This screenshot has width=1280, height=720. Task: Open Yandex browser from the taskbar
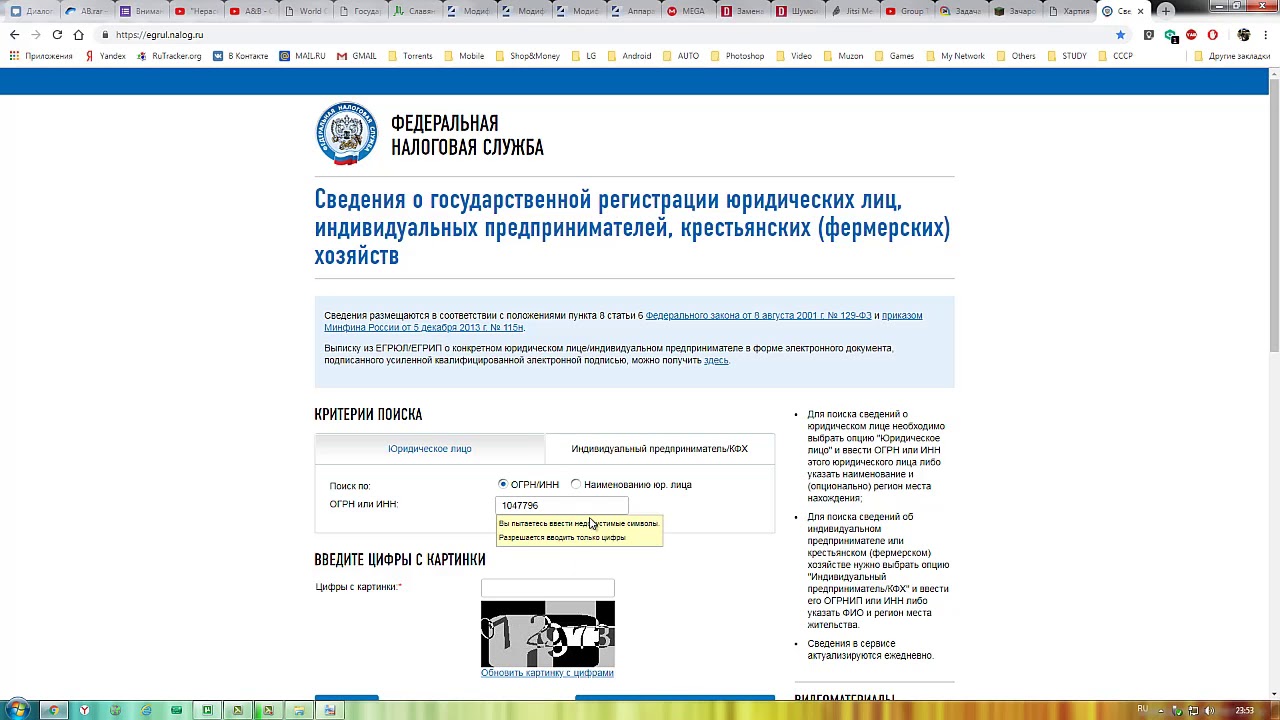click(85, 710)
